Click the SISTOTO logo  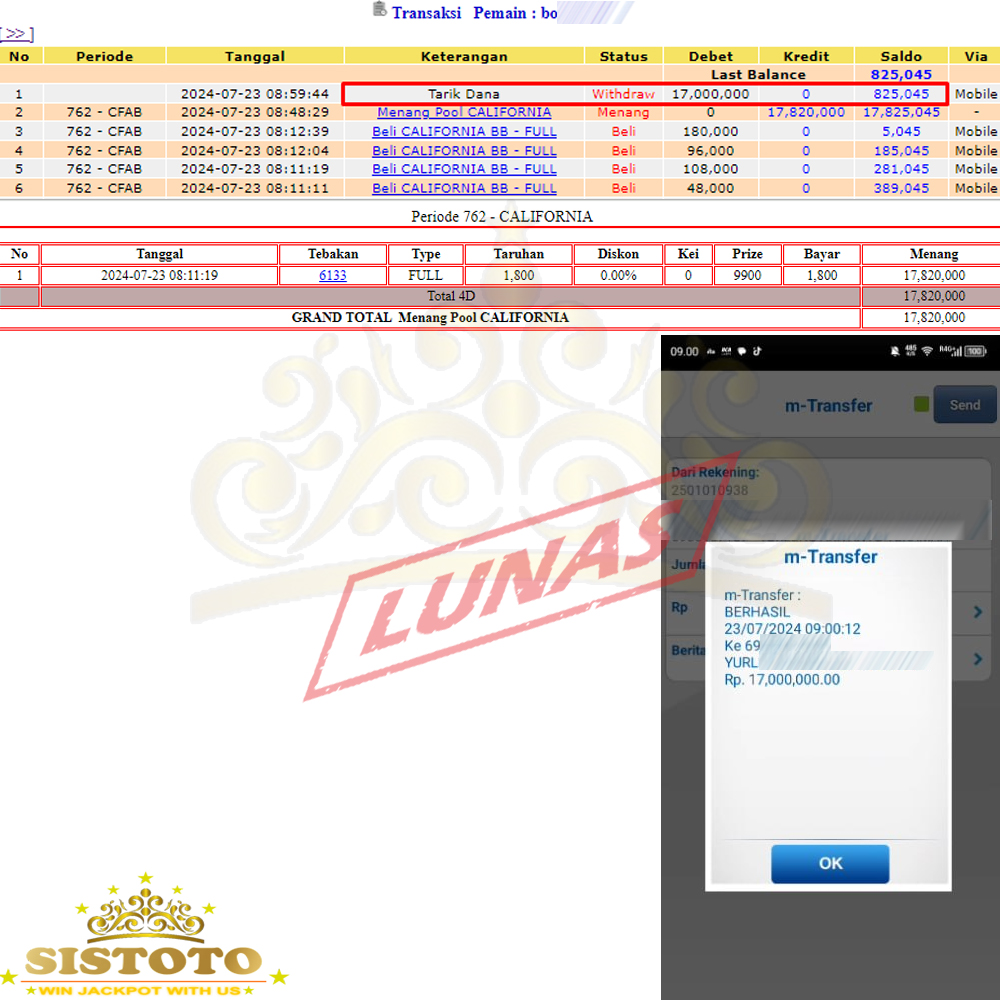coord(145,938)
